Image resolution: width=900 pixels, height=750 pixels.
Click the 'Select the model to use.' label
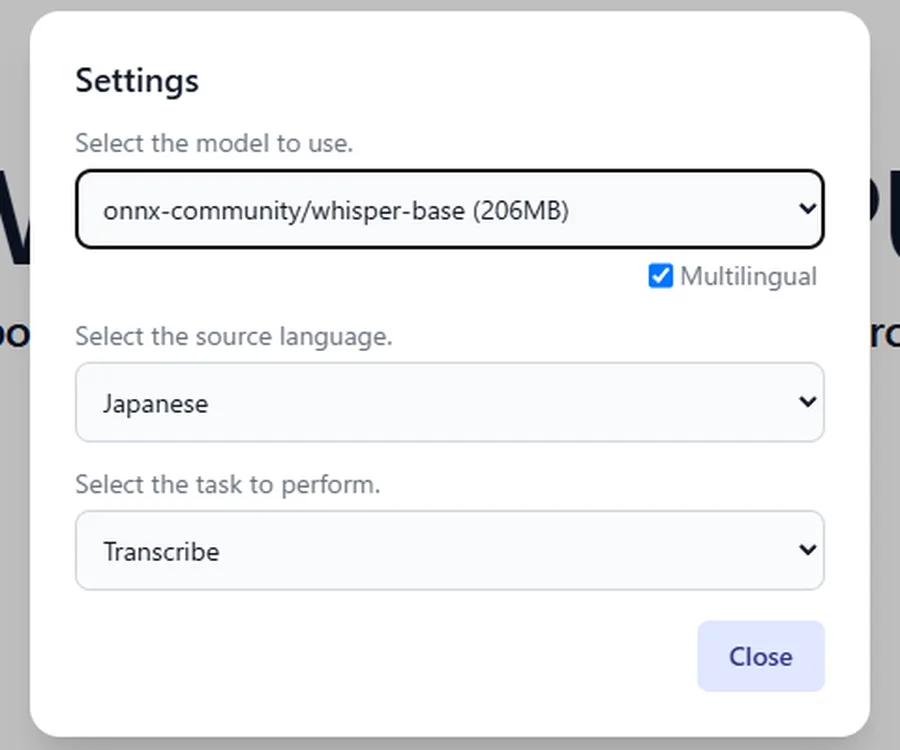tap(214, 143)
